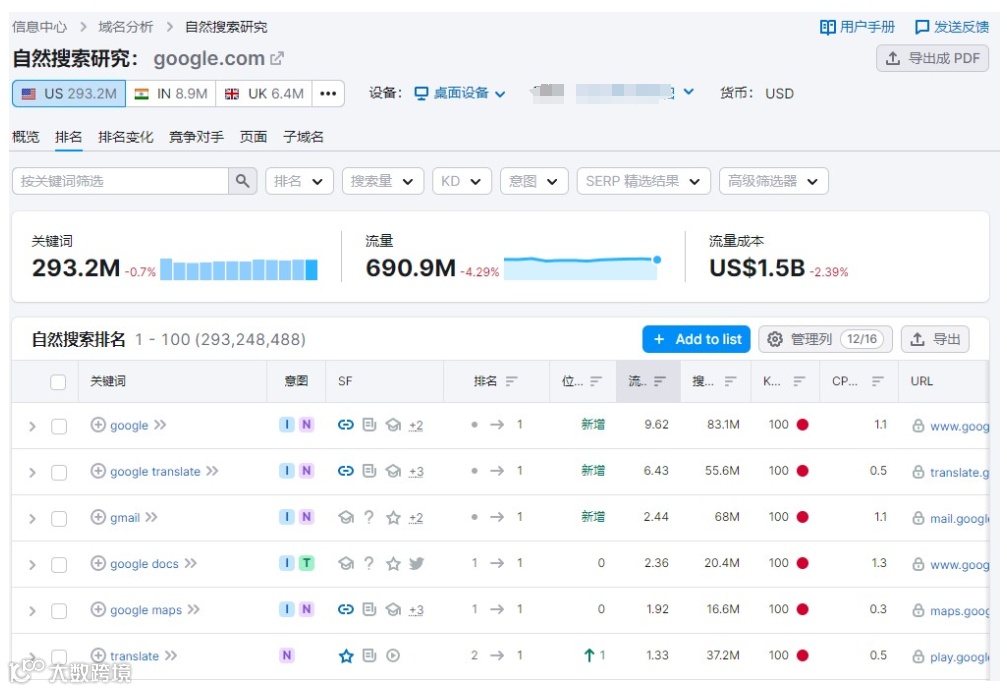Image resolution: width=1007 pixels, height=691 pixels.
Task: Open the 意图 filter dropdown
Action: click(534, 181)
